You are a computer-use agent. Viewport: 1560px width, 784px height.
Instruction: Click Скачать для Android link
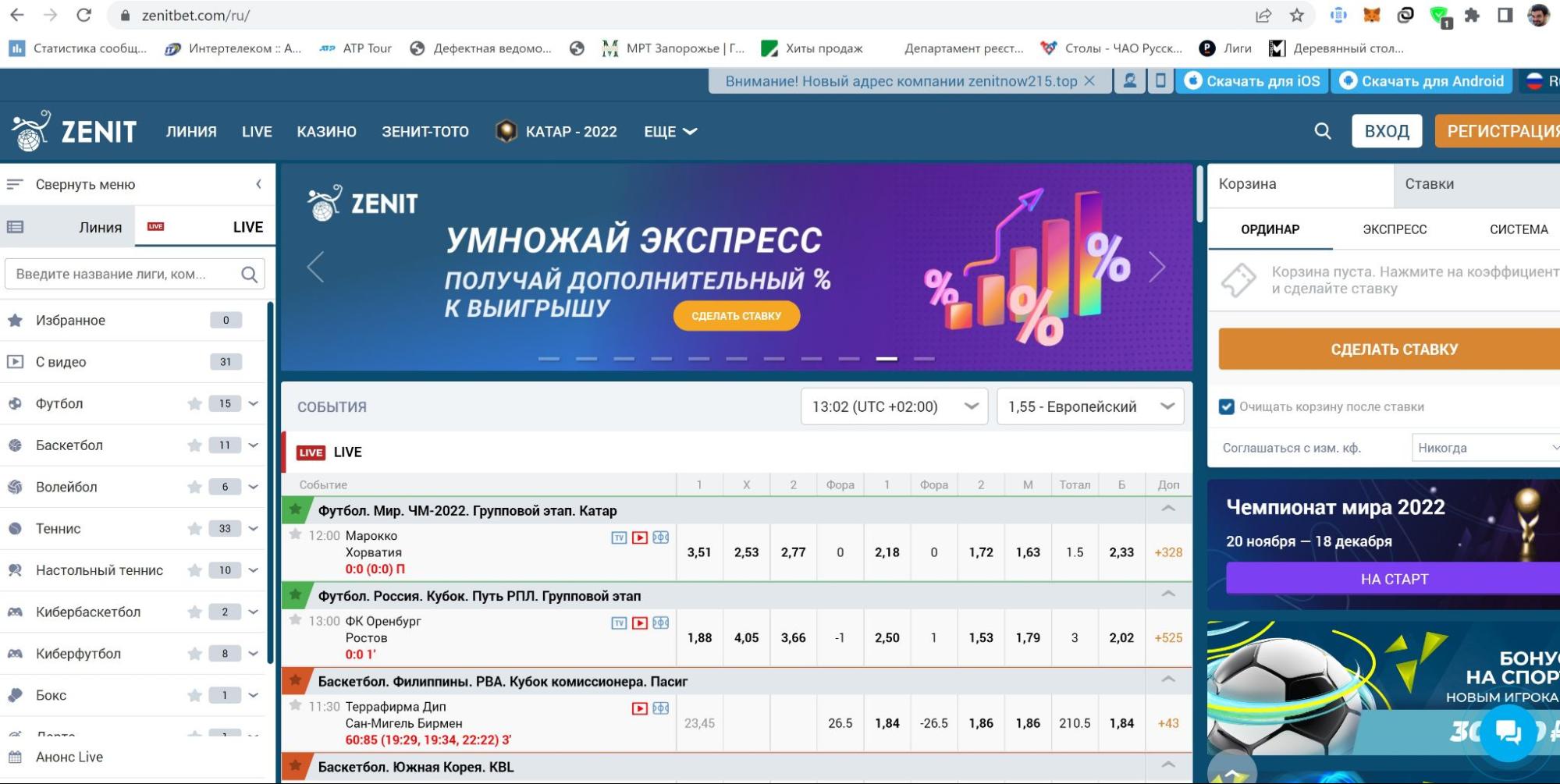(x=1422, y=80)
